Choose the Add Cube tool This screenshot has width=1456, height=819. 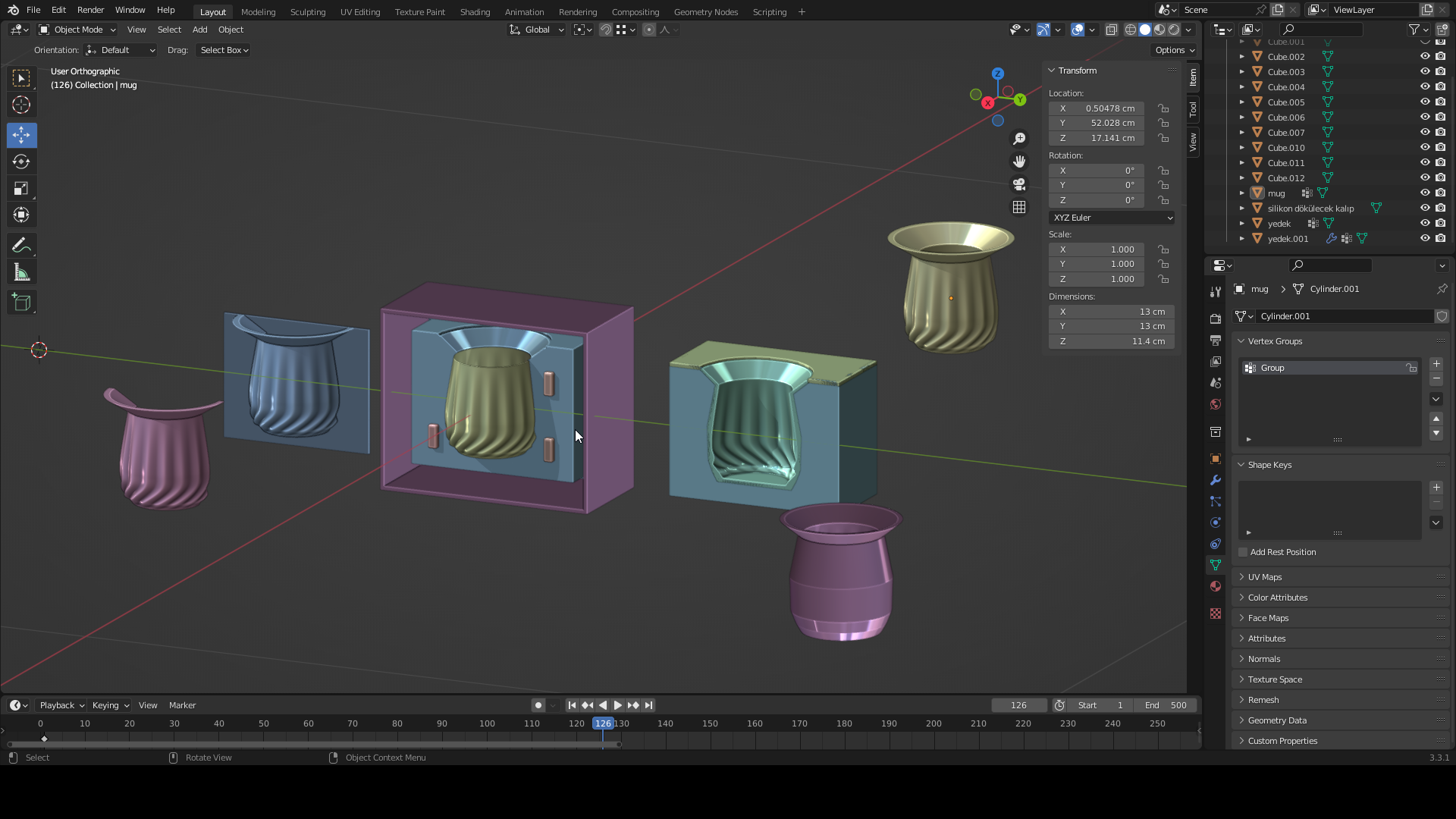point(21,303)
